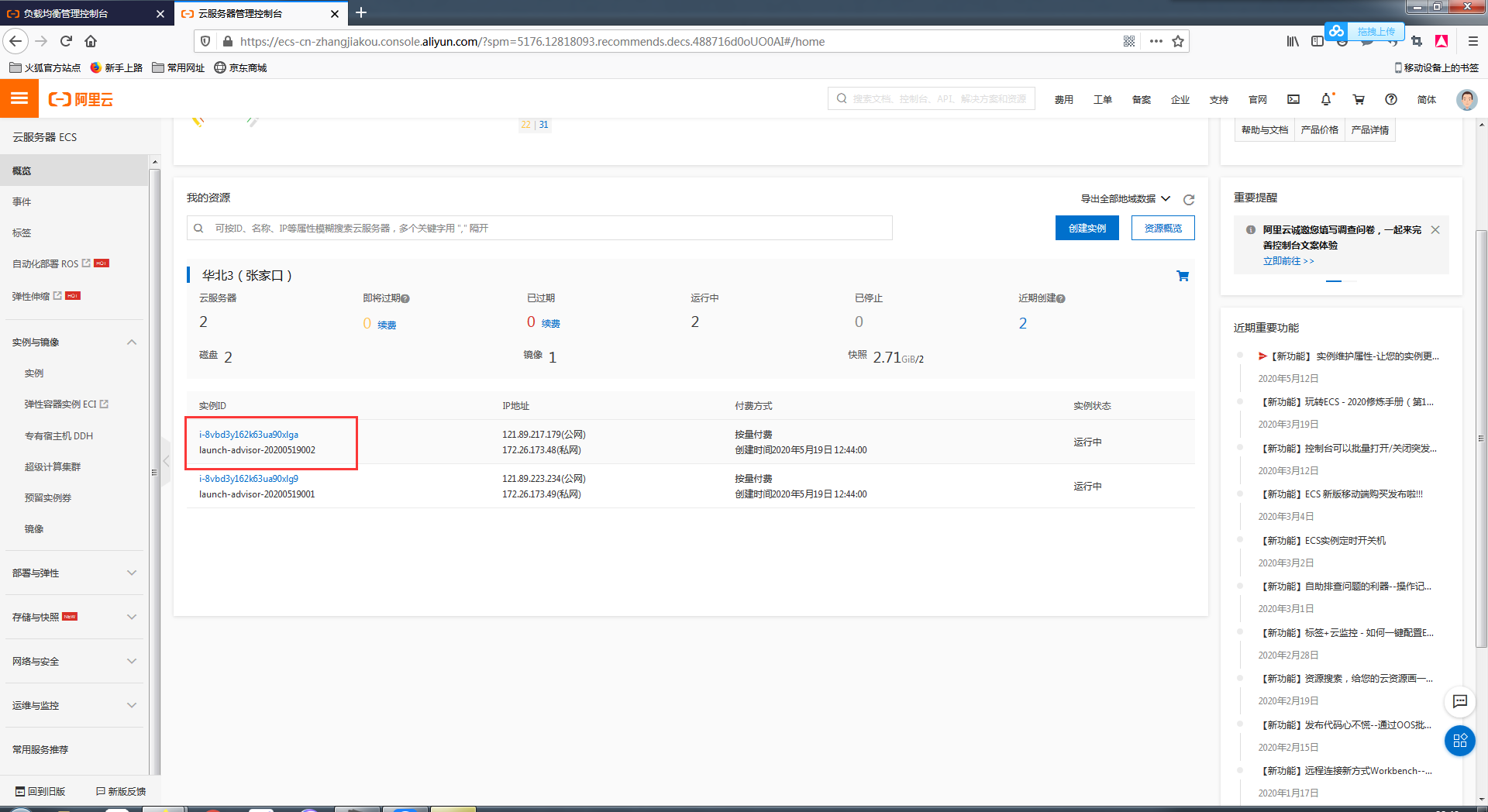Screen dimensions: 1488x812
Task: Open the Cloud Shell terminal icon
Action: coord(1293,99)
